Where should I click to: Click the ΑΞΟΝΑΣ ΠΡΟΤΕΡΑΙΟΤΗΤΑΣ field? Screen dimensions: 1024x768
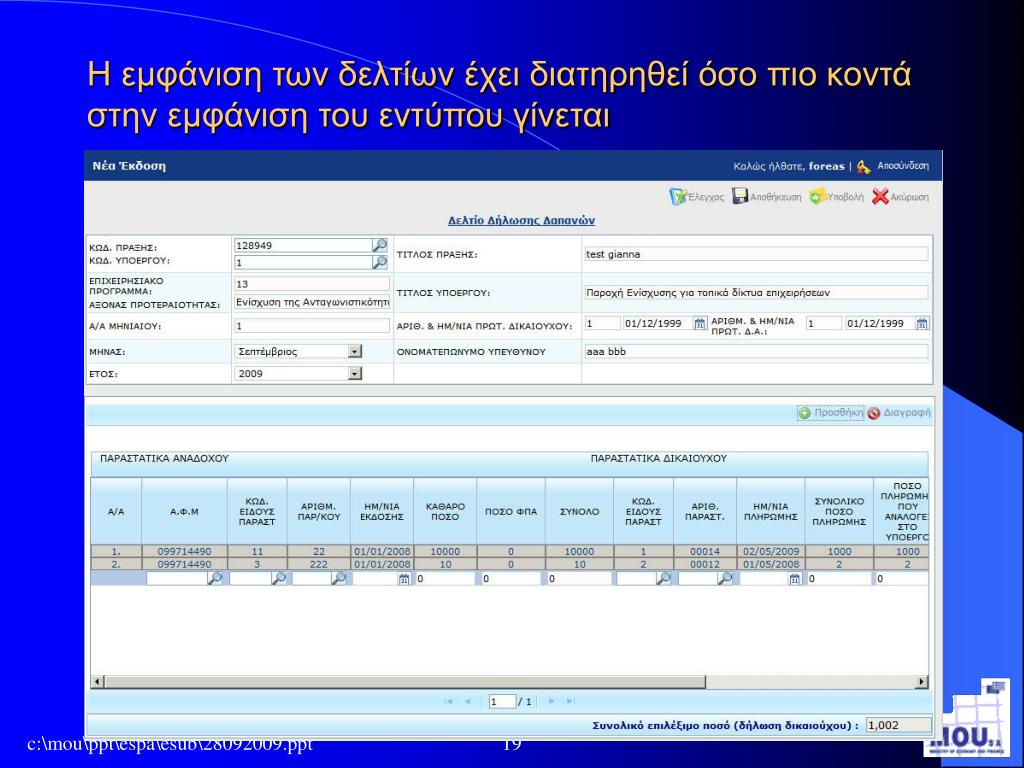(x=312, y=302)
